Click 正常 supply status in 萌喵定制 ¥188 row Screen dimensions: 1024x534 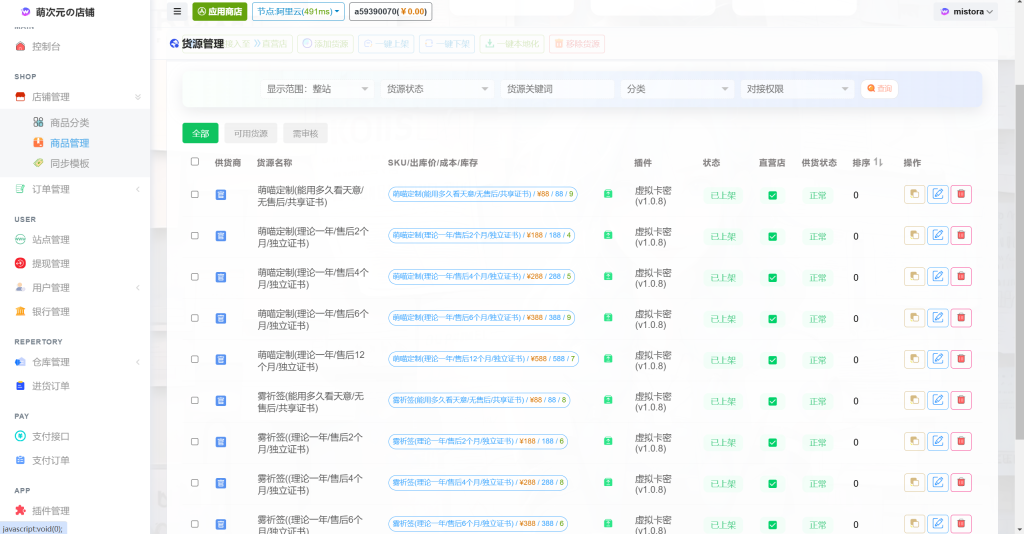pos(818,236)
